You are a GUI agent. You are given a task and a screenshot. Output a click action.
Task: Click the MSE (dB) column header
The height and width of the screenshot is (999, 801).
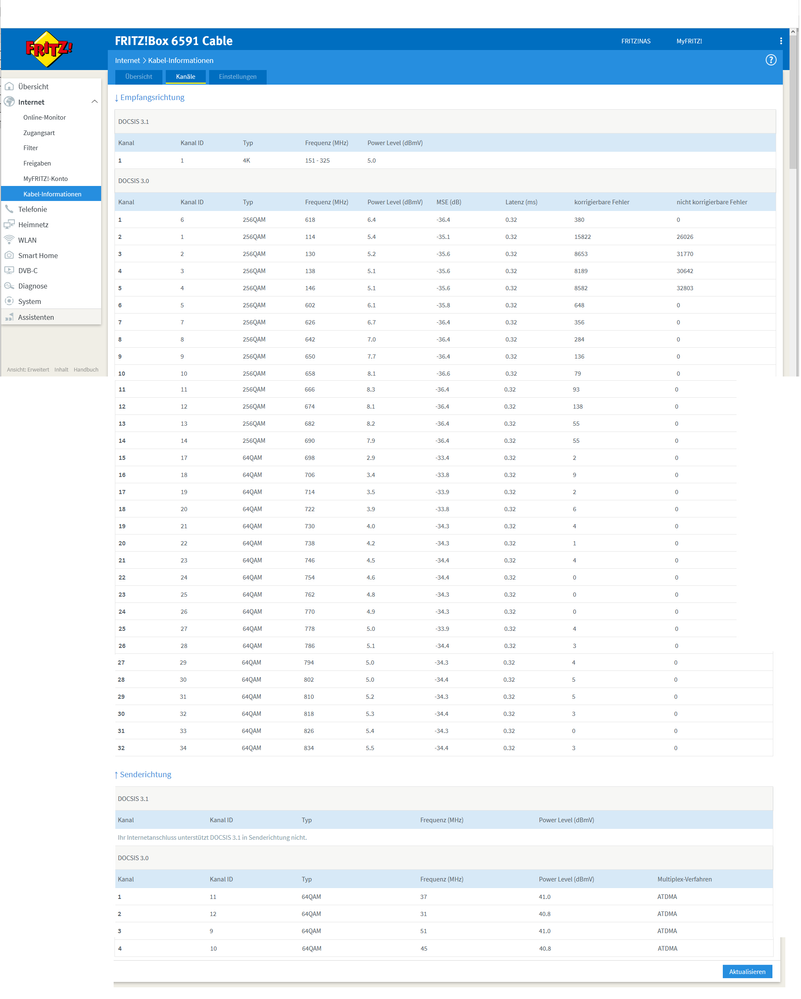point(449,202)
